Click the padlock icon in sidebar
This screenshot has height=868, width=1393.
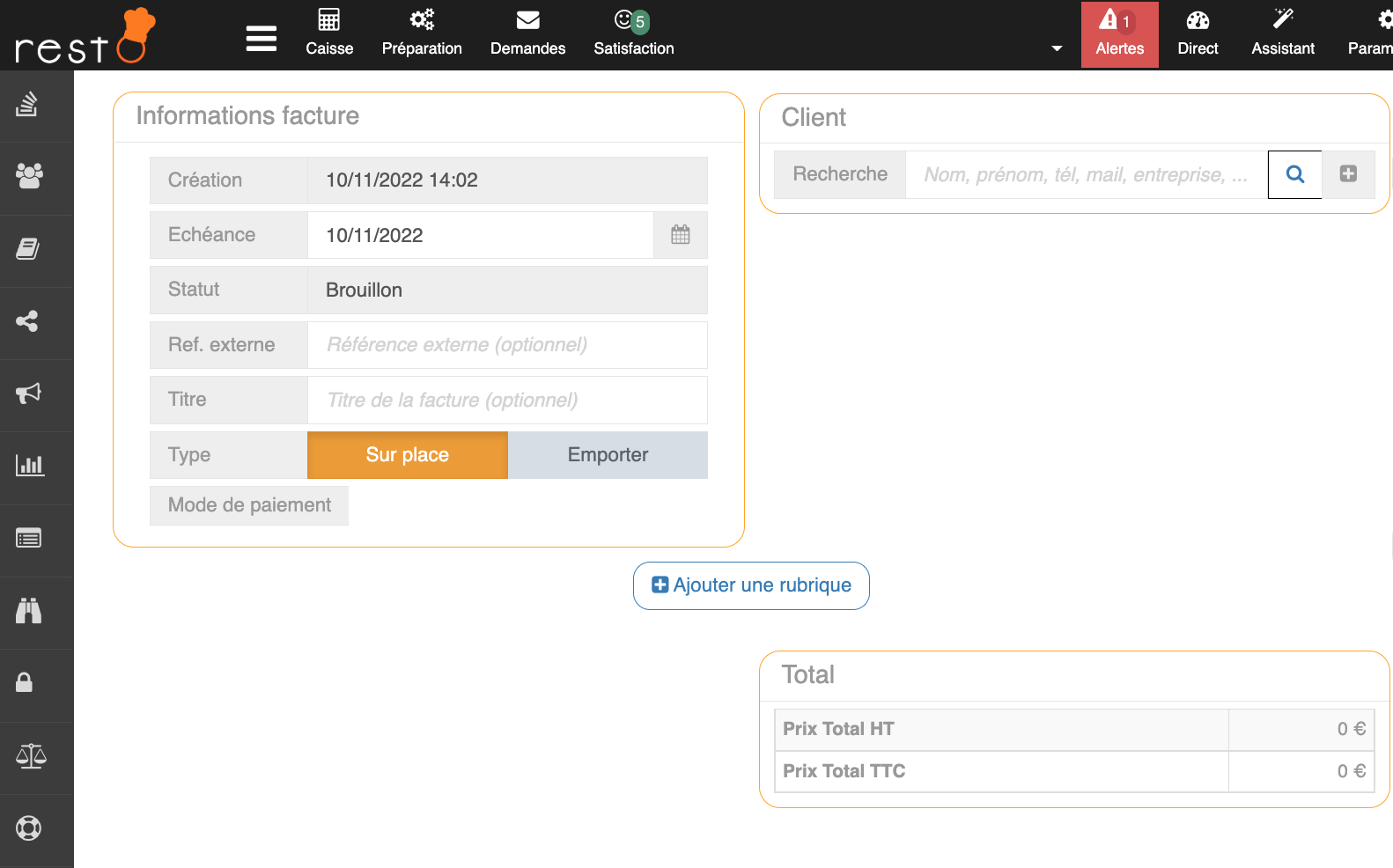tap(25, 682)
